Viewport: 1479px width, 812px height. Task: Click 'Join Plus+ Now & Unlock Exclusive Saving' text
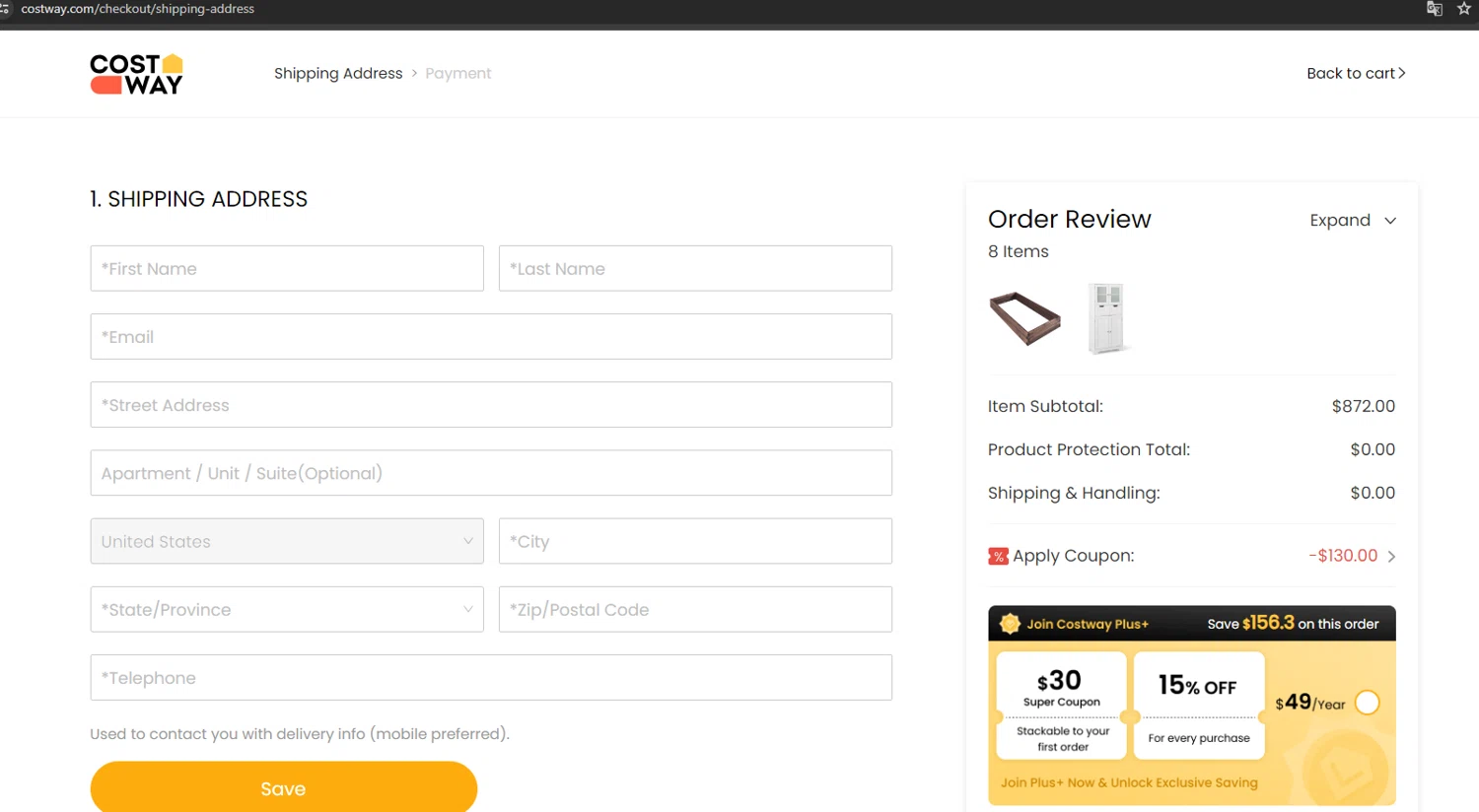1129,782
